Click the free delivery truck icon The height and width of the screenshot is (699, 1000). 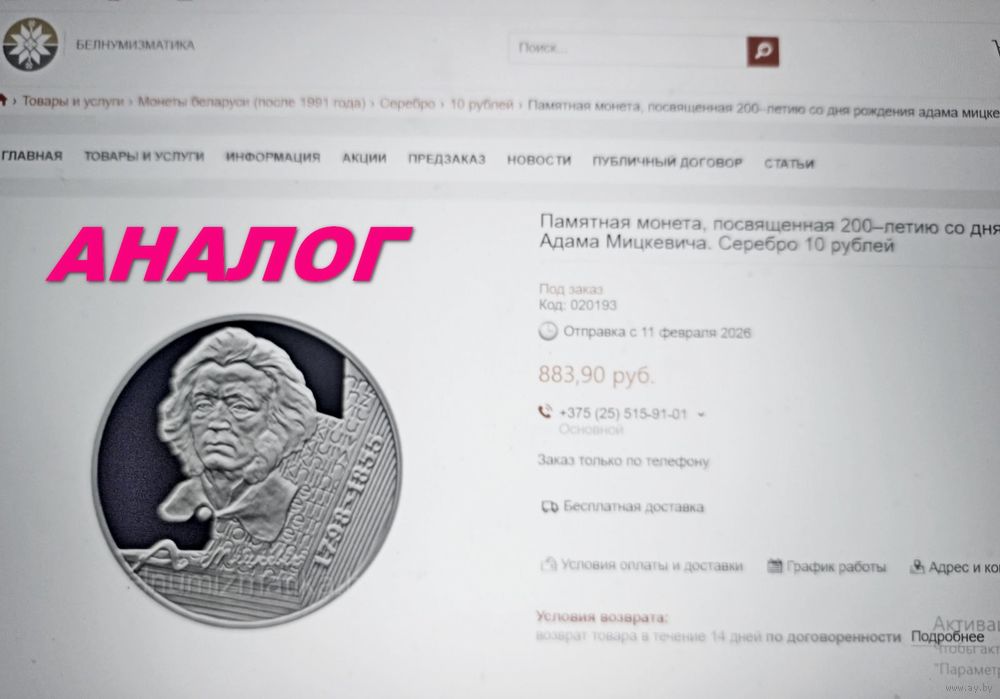549,507
